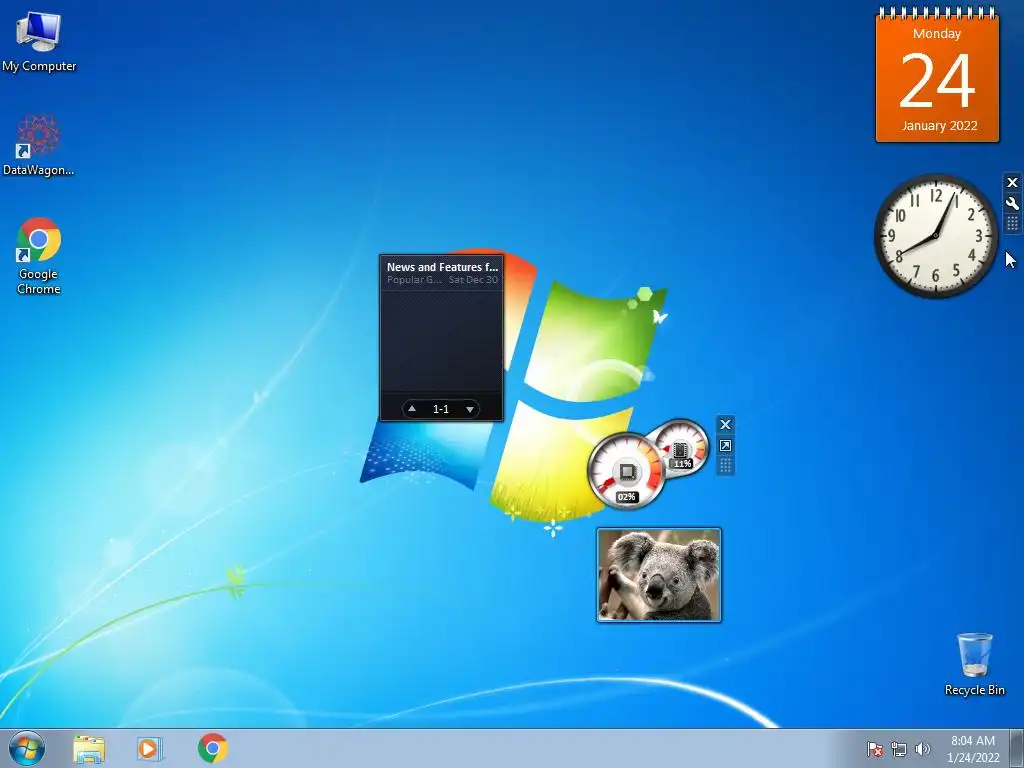Click the Show desktop strip
Screen dimensions: 1024x768
(1017, 748)
